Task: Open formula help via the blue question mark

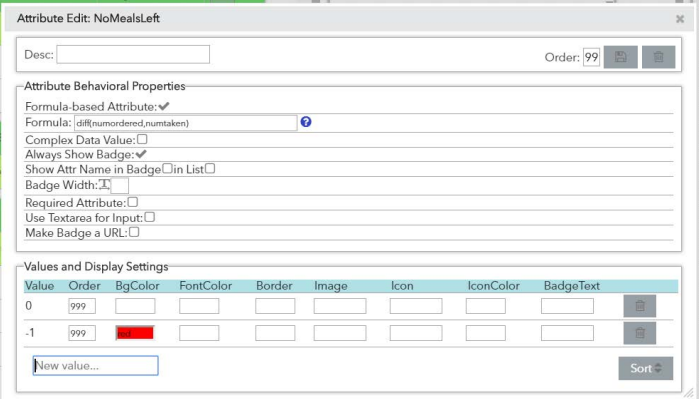Action: click(x=306, y=122)
